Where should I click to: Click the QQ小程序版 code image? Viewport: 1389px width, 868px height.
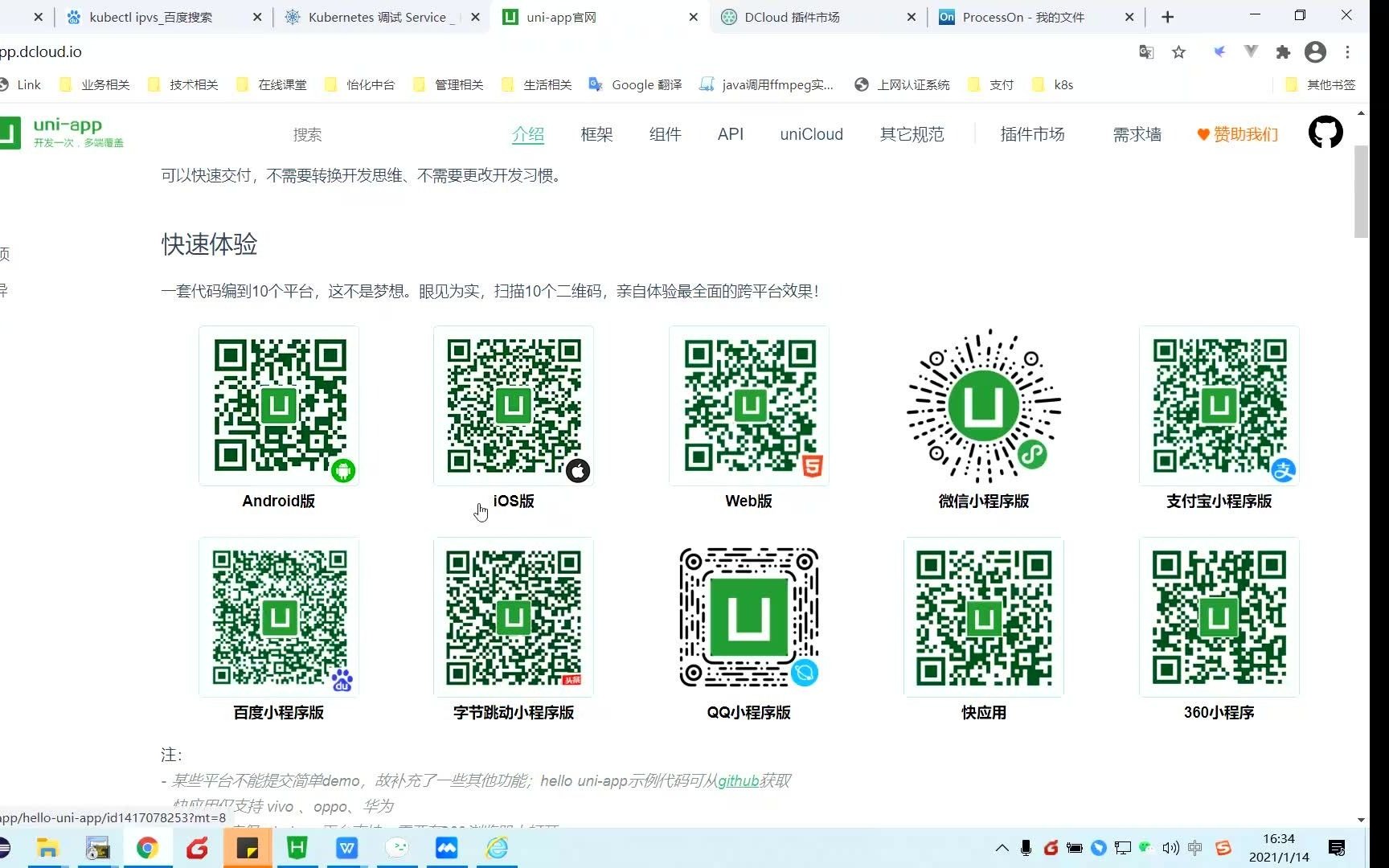749,617
